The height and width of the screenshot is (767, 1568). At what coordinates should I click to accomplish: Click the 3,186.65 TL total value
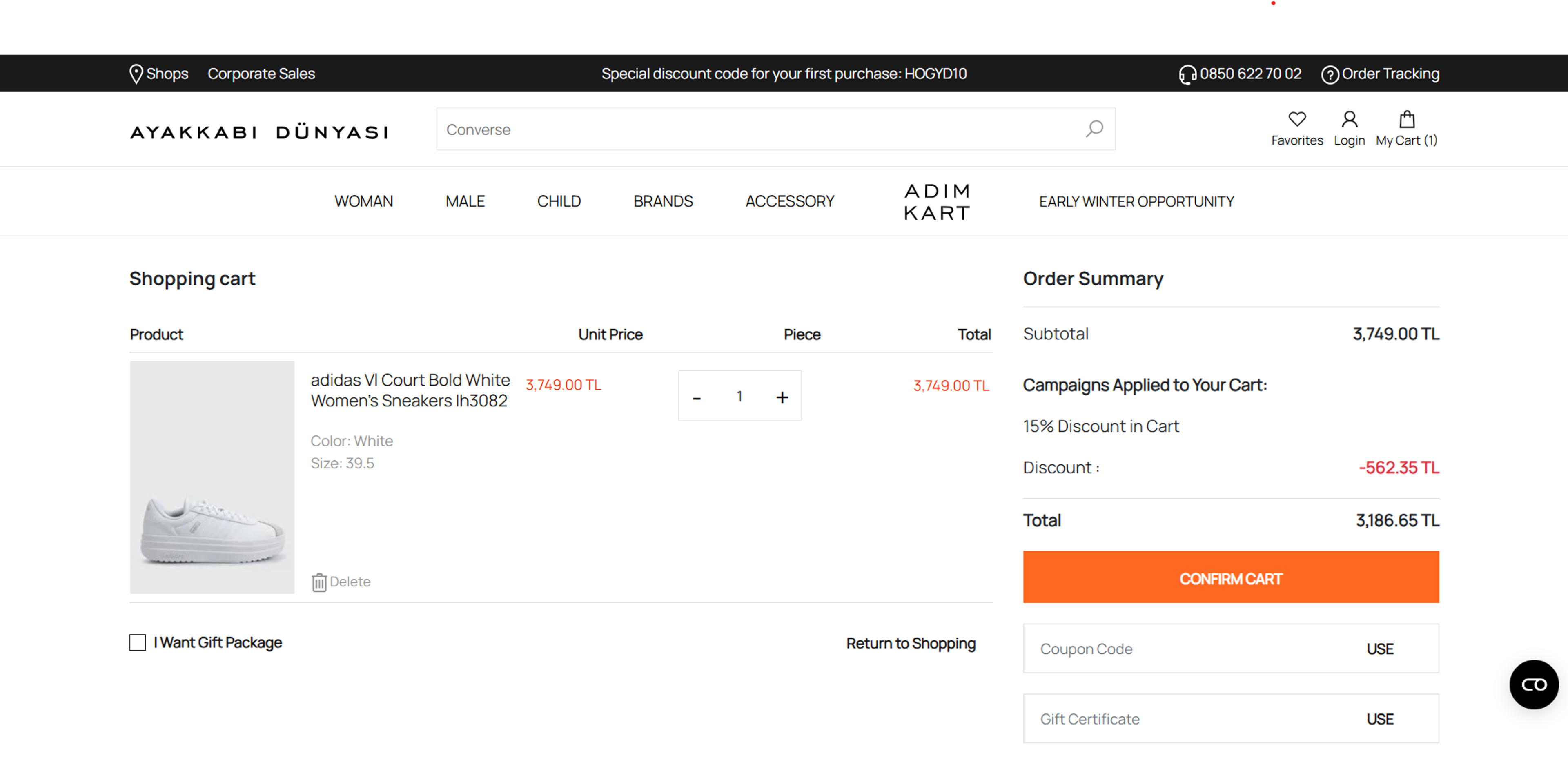pos(1397,520)
